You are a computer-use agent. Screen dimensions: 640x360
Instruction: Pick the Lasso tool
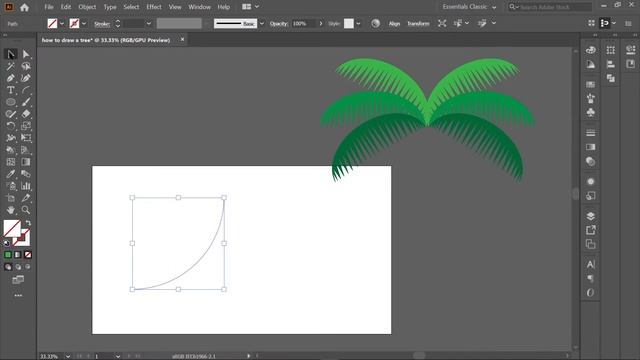pos(26,66)
